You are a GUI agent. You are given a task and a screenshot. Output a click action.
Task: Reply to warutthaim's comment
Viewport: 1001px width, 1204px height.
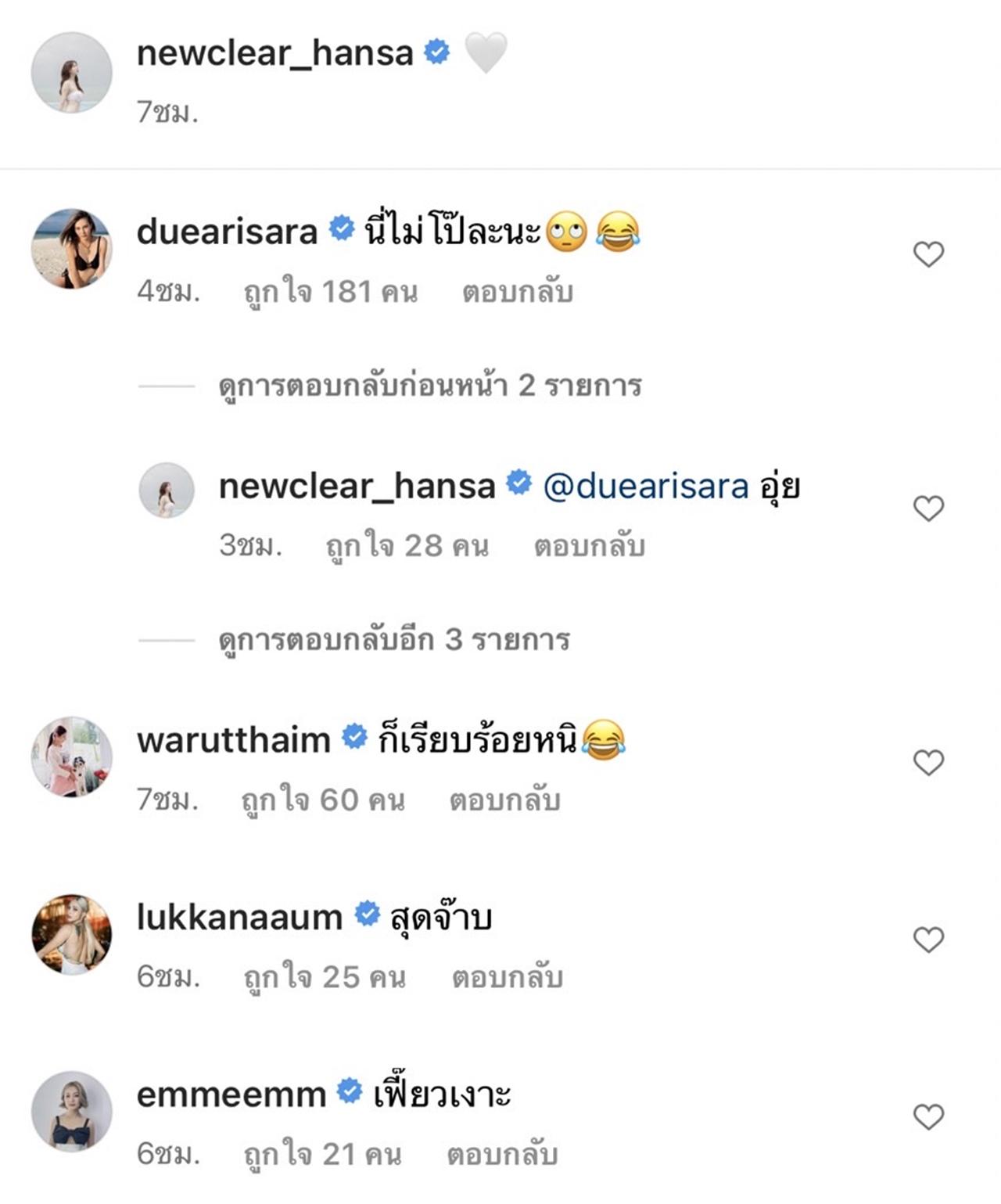click(x=504, y=800)
